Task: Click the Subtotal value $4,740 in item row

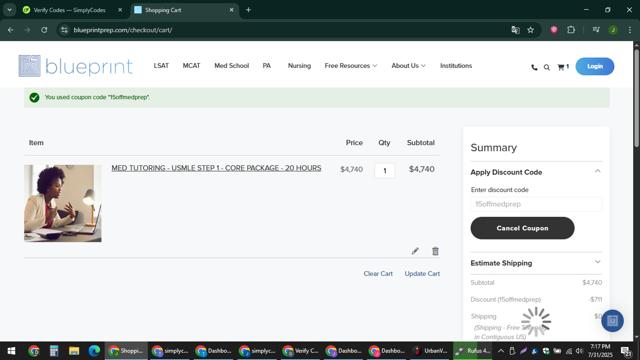Action: 422,169
